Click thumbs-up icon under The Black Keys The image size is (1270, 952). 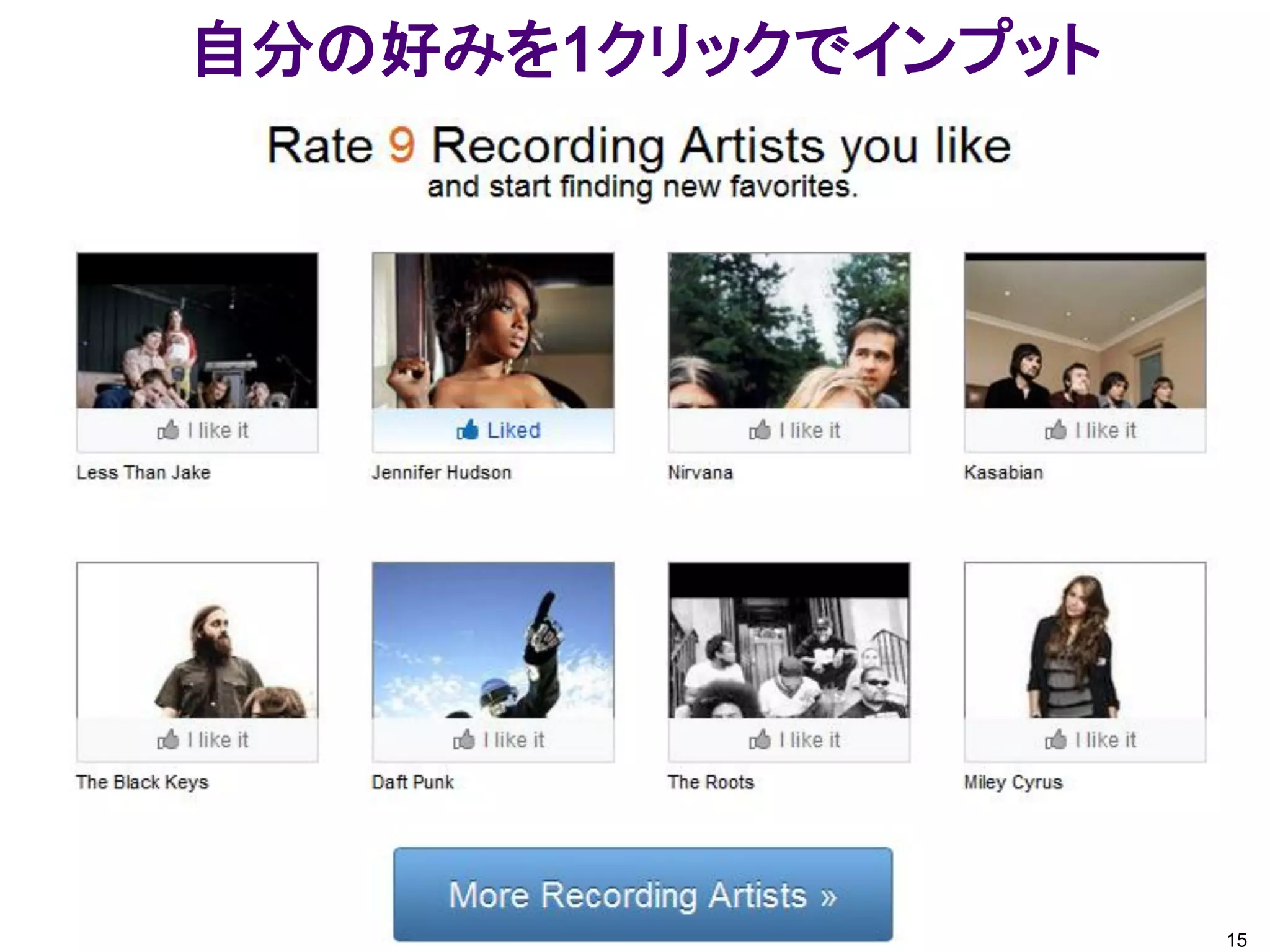pos(168,739)
